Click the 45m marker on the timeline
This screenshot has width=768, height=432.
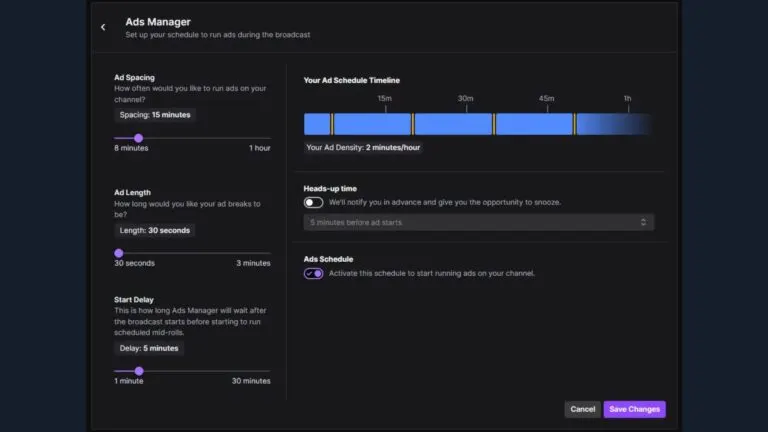coord(547,98)
